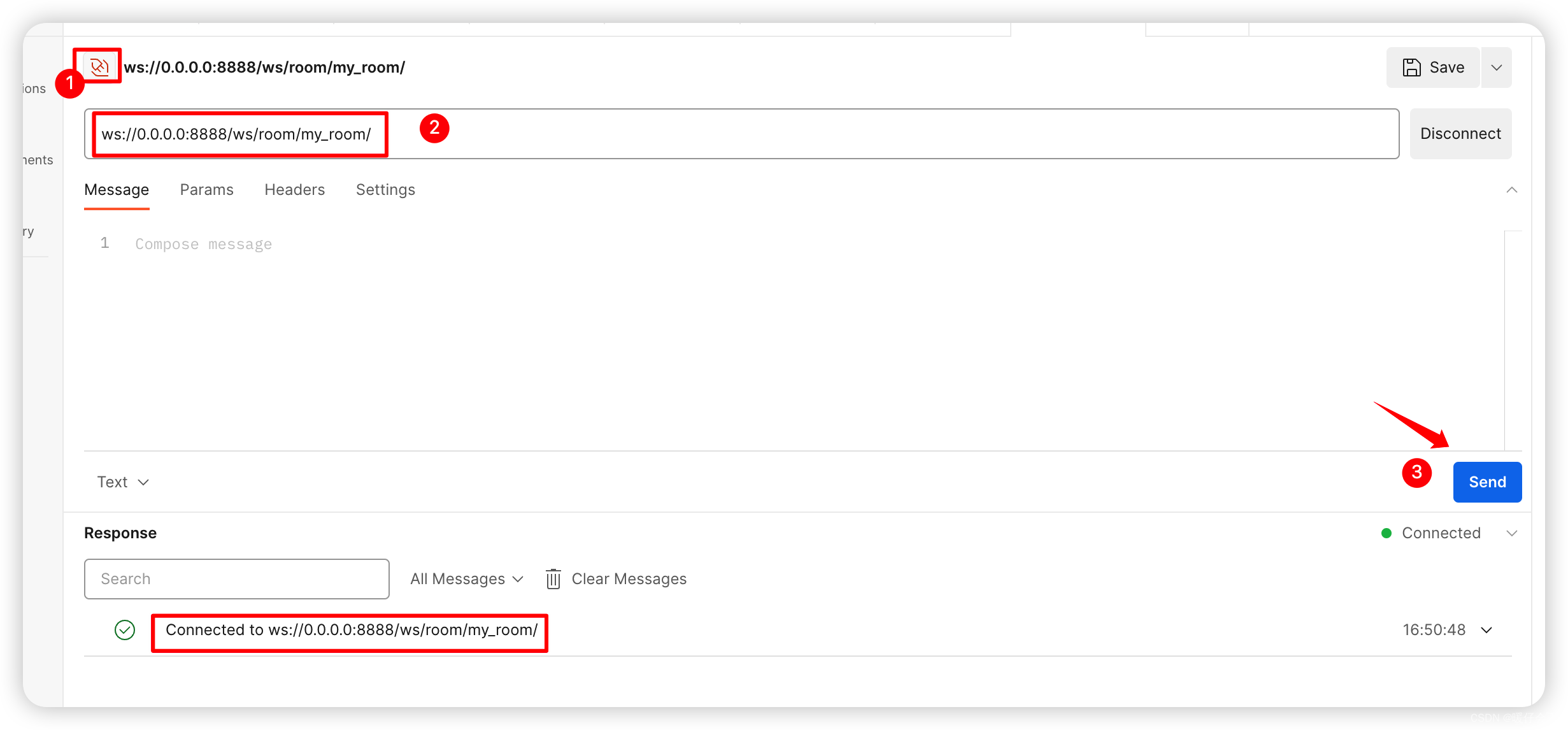Click the Clear Messages trash icon

coord(553,579)
